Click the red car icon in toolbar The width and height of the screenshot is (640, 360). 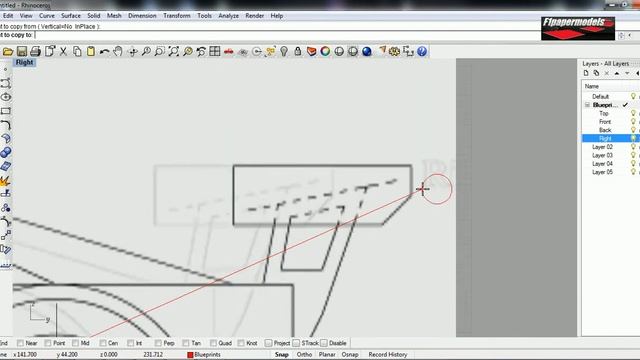[229, 51]
